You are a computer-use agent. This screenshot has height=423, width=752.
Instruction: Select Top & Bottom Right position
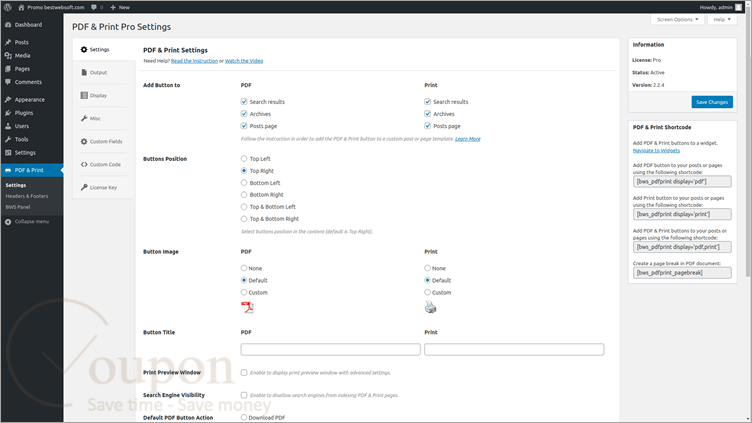pos(244,219)
